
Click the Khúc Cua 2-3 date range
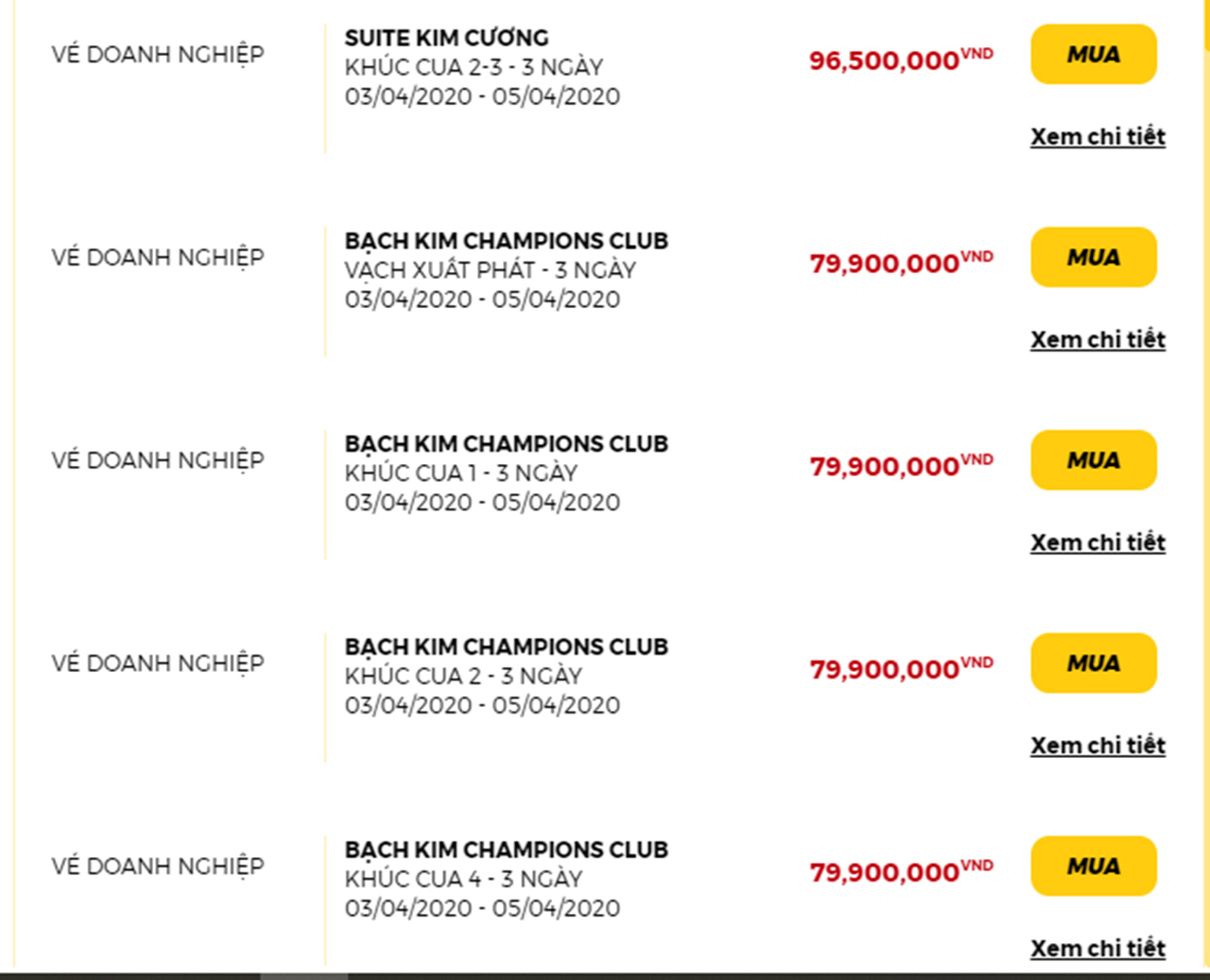pos(482,96)
